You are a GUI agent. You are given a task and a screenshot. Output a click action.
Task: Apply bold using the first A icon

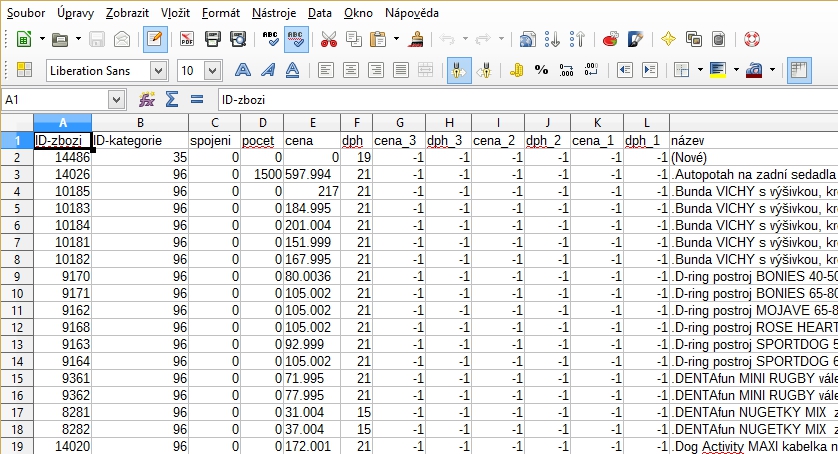click(242, 71)
